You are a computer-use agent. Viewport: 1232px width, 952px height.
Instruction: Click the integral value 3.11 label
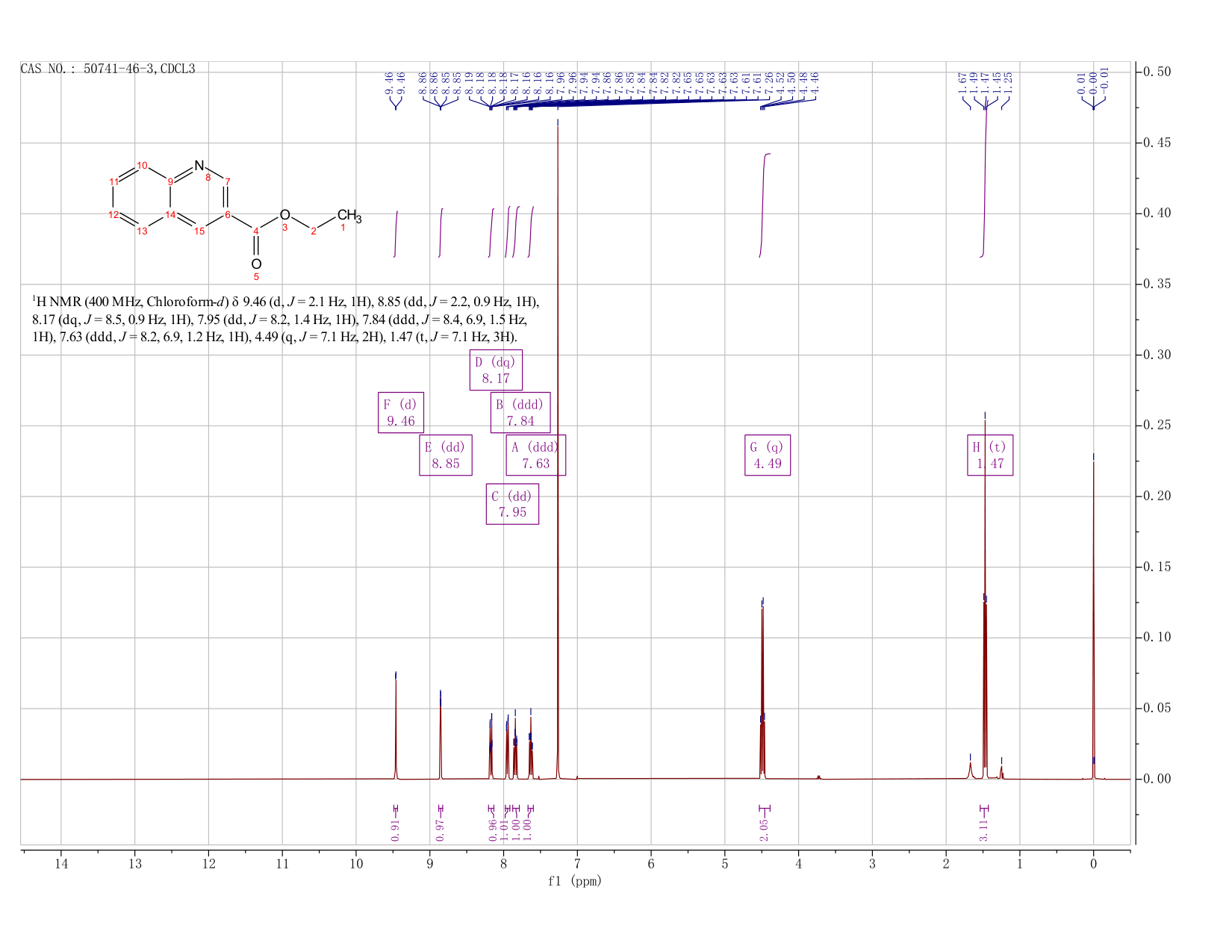click(984, 829)
